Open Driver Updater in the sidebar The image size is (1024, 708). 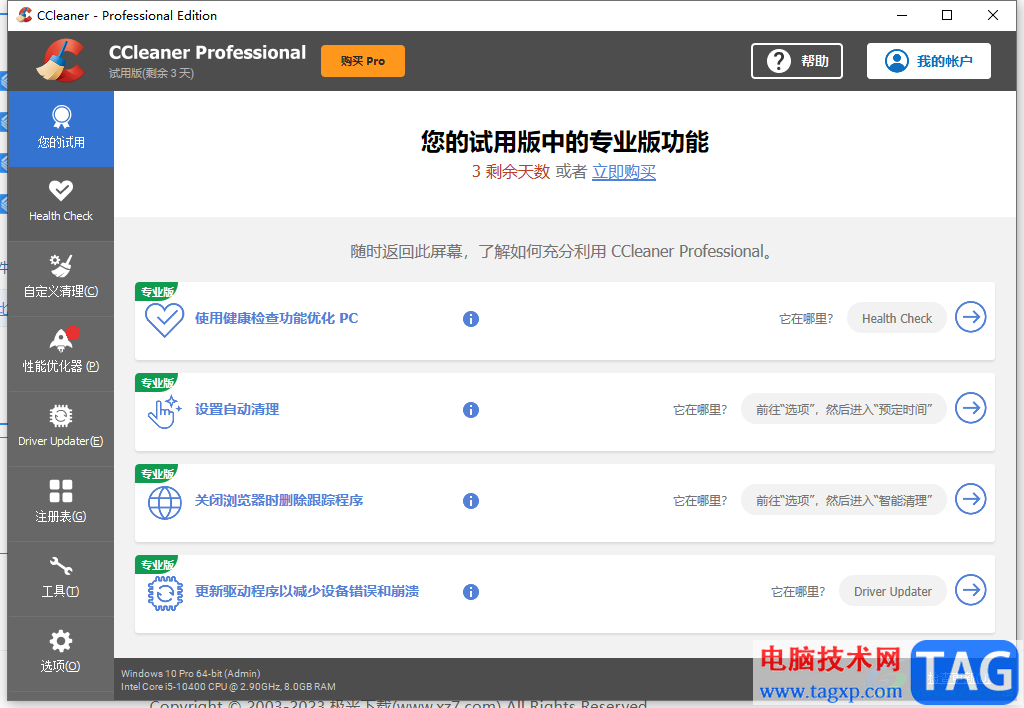coord(61,429)
